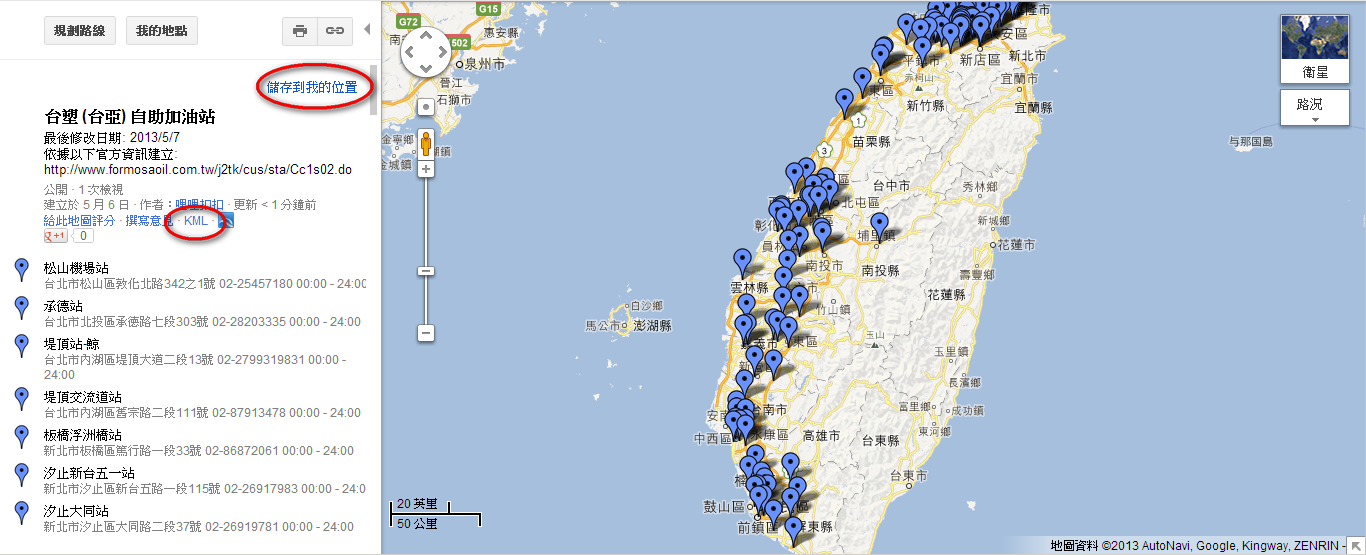Pan the map up arrow
Screen dimensions: 1366x555
click(426, 37)
